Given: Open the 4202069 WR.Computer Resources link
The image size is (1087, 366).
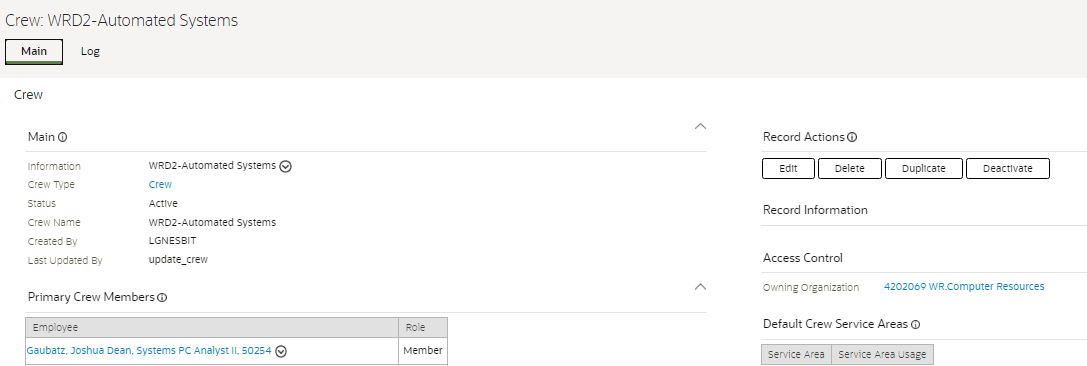Looking at the screenshot, I should point(964,286).
